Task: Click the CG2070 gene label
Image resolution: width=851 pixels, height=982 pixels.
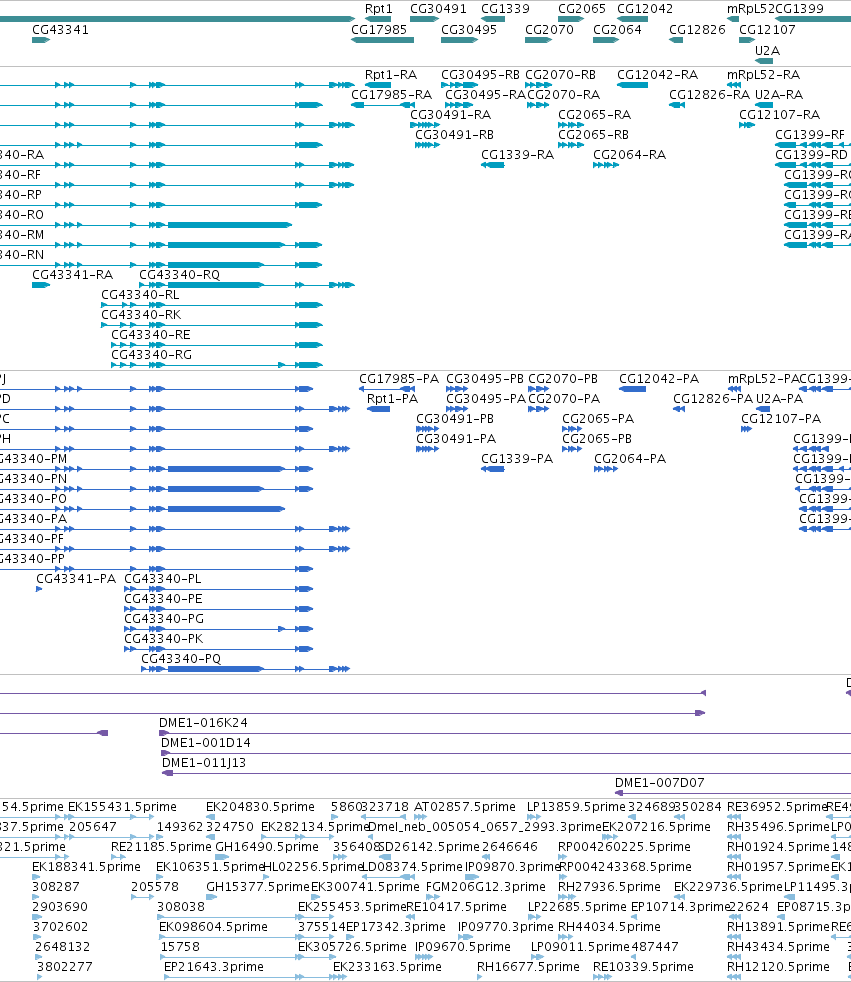Action: (549, 29)
